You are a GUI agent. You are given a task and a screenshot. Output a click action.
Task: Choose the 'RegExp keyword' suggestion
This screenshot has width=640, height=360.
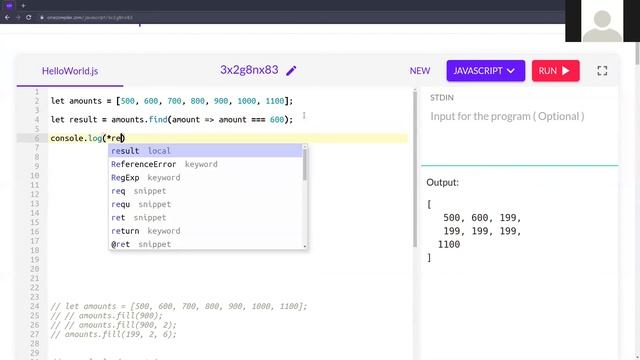click(x=206, y=178)
